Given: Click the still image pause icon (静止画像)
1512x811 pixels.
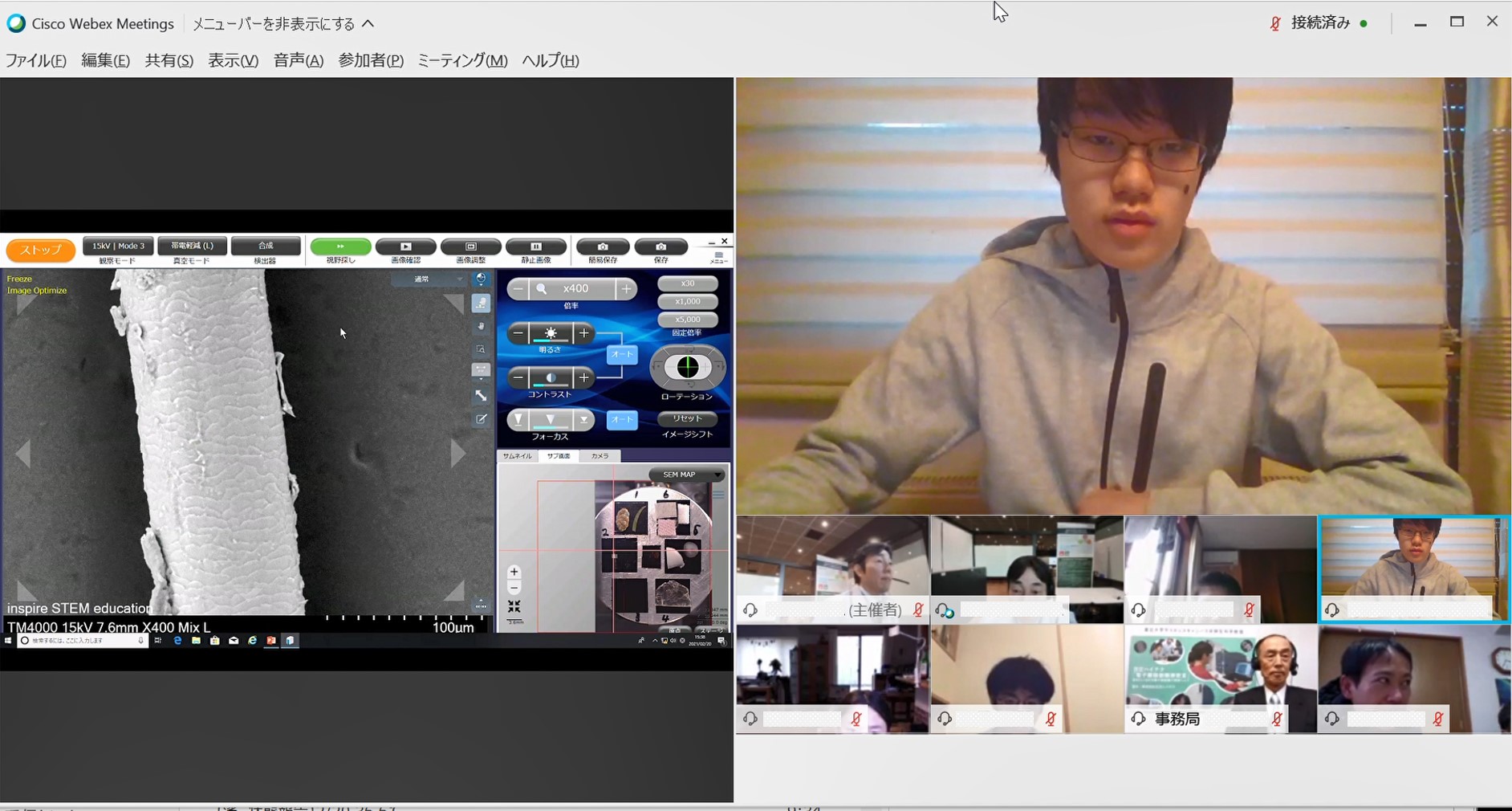Looking at the screenshot, I should coord(535,247).
